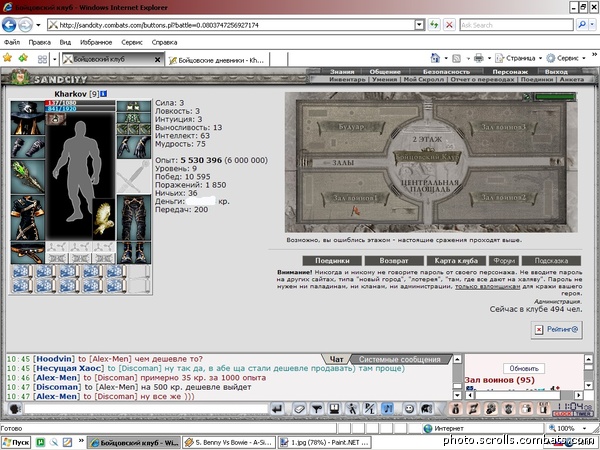
Task: Open the search provider dropdown arrow
Action: click(x=592, y=25)
